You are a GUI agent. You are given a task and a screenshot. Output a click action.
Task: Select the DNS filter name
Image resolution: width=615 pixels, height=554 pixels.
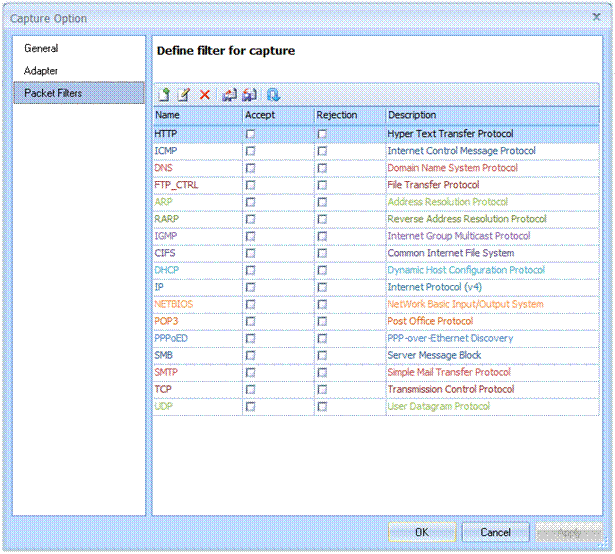tap(164, 168)
